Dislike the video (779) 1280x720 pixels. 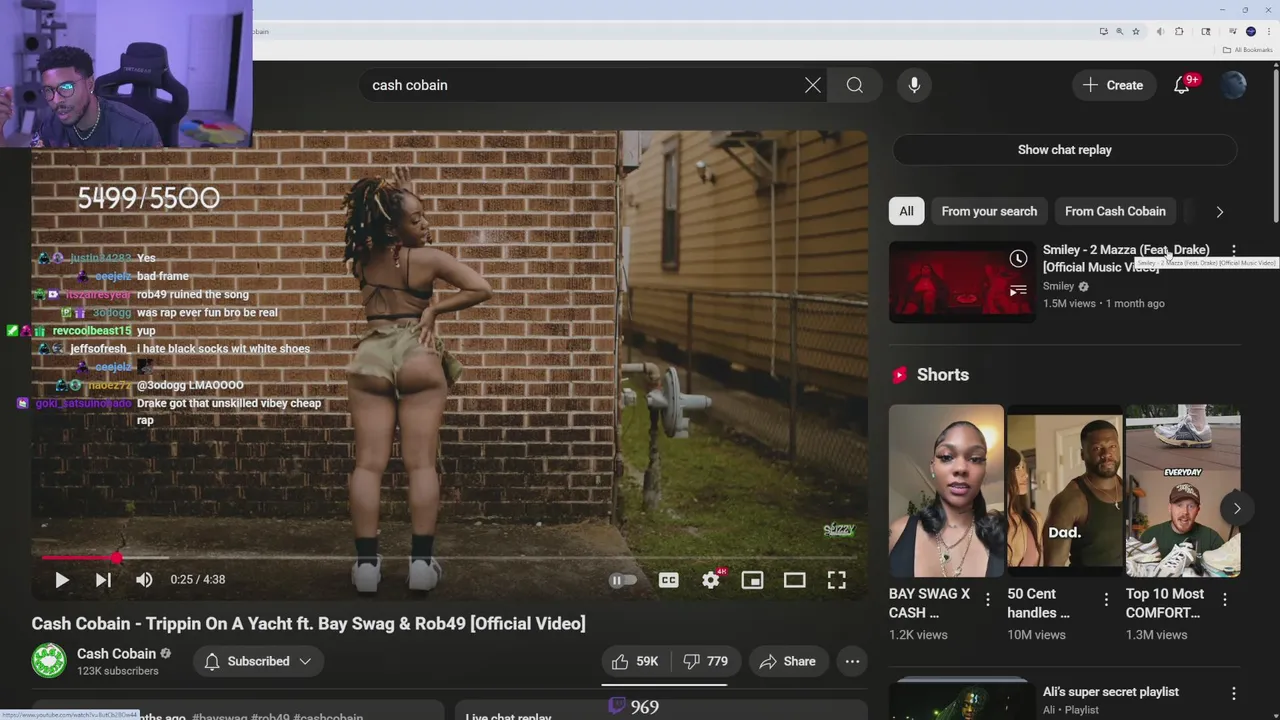coord(705,661)
